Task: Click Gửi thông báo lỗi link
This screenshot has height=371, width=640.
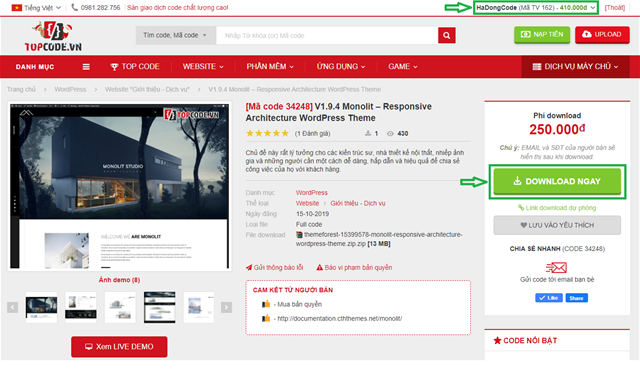Action: [274, 267]
